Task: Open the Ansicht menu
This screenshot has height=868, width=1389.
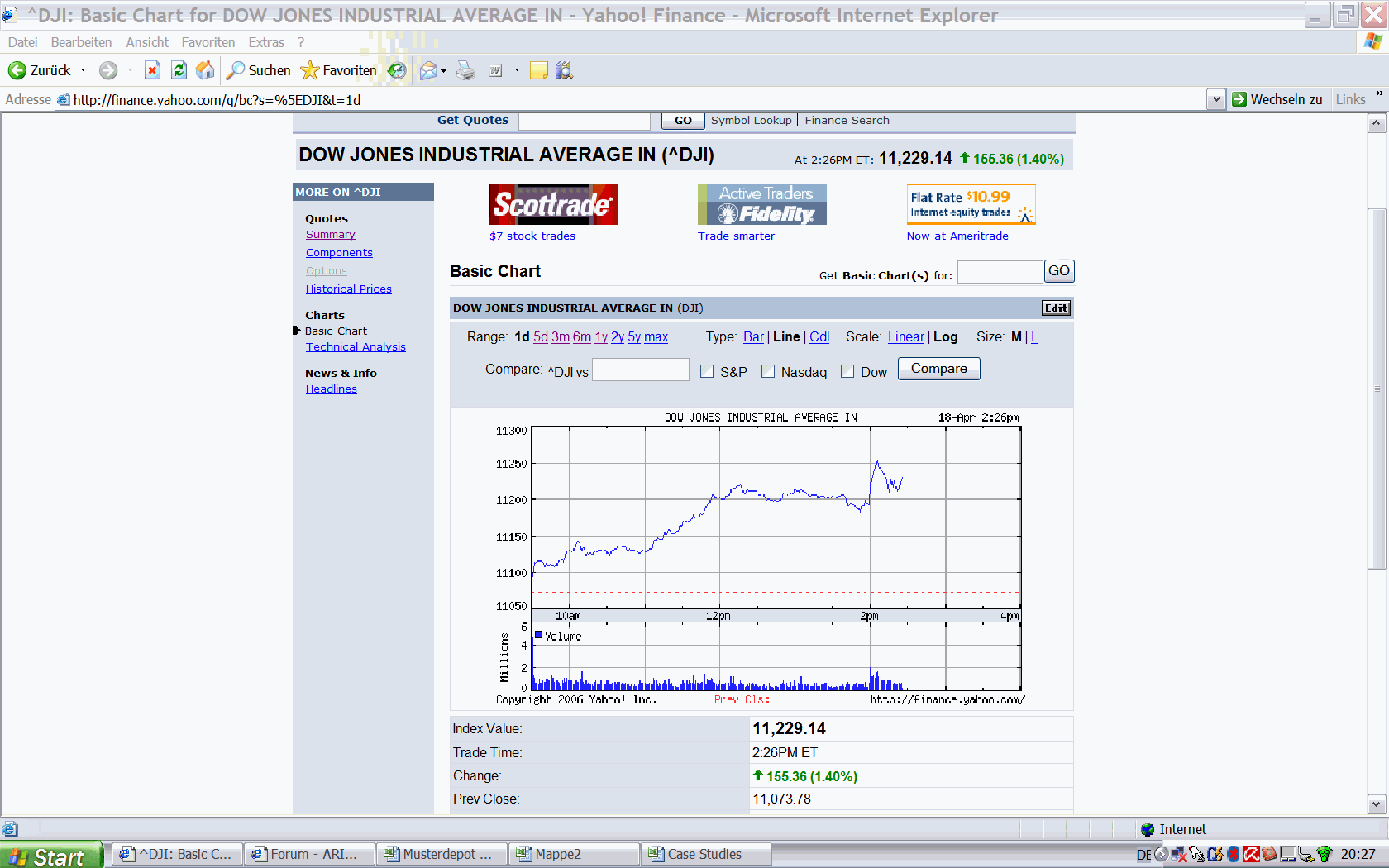Action: click(147, 42)
